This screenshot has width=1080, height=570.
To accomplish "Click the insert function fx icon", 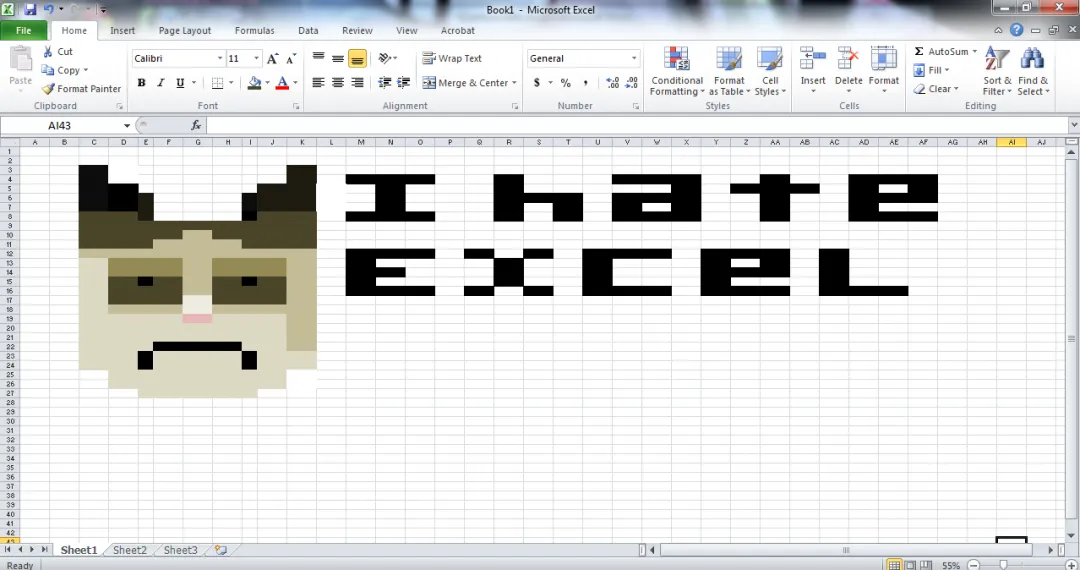I will tap(196, 125).
